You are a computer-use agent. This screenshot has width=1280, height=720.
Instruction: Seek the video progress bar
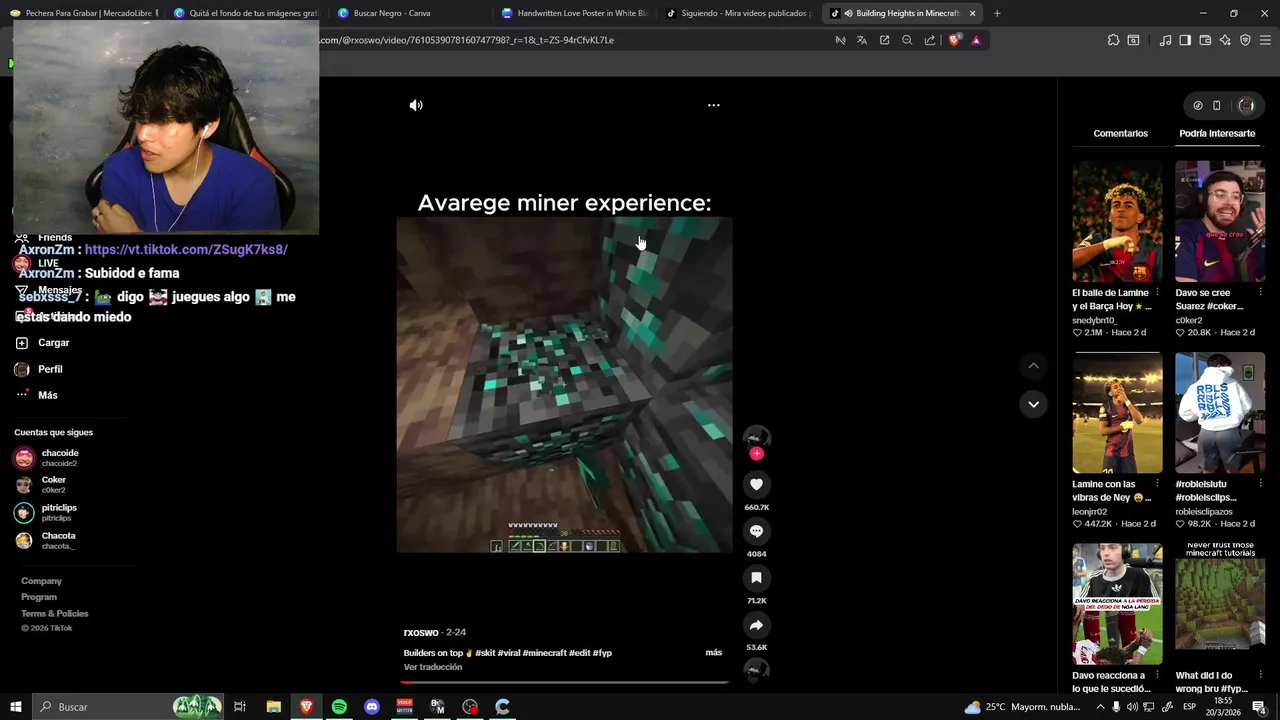click(565, 682)
